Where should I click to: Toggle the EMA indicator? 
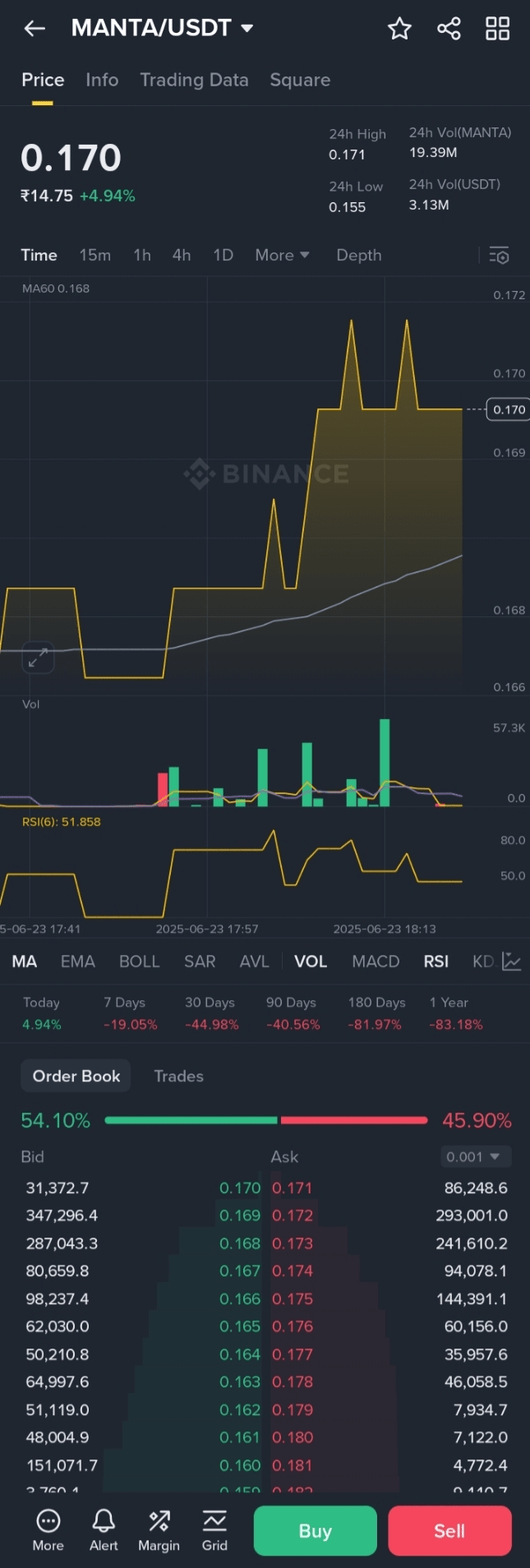click(x=78, y=962)
